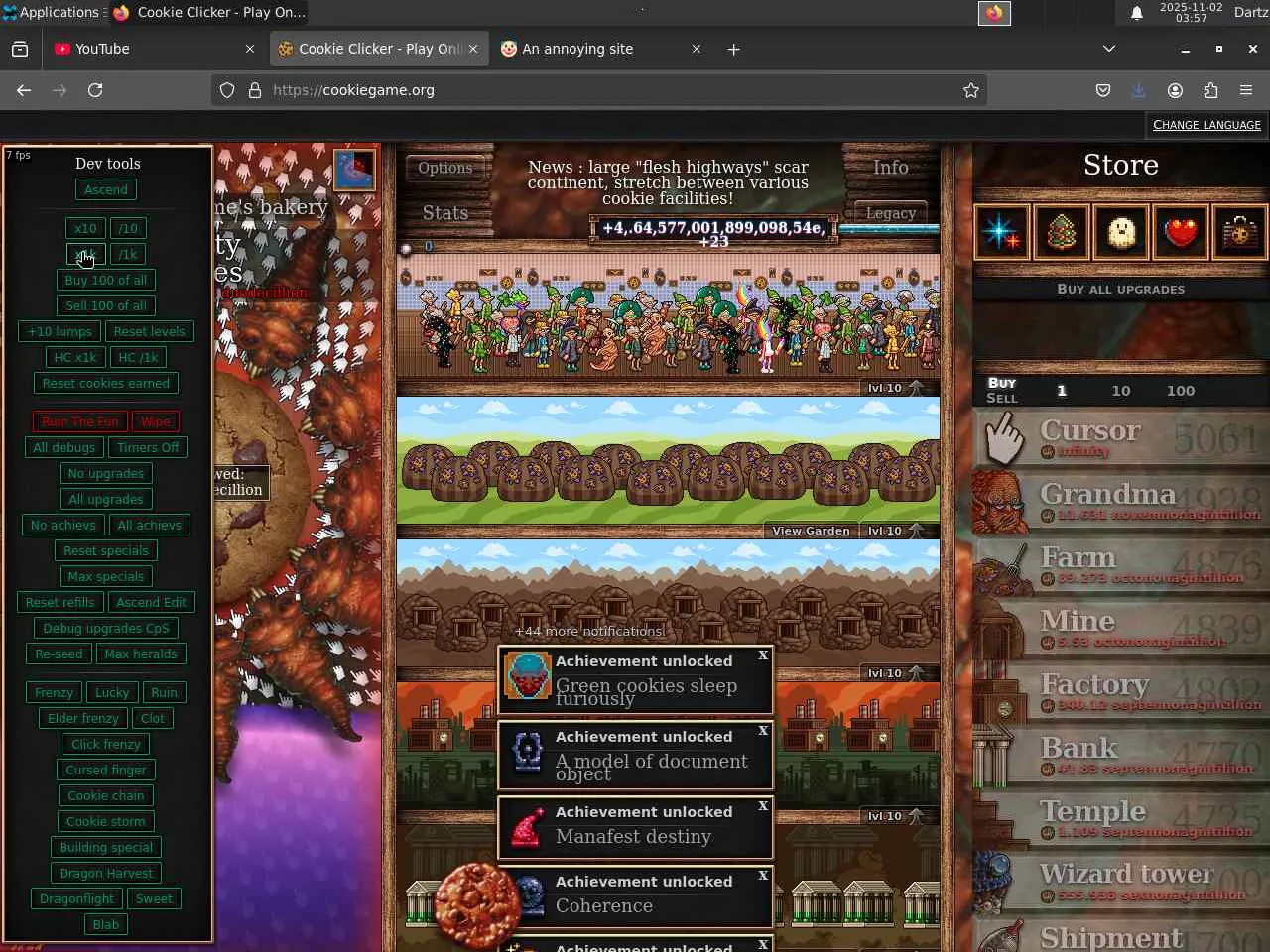The width and height of the screenshot is (1270, 952).
Task: Click the Manafest destiny achievement hat icon
Action: tap(528, 827)
